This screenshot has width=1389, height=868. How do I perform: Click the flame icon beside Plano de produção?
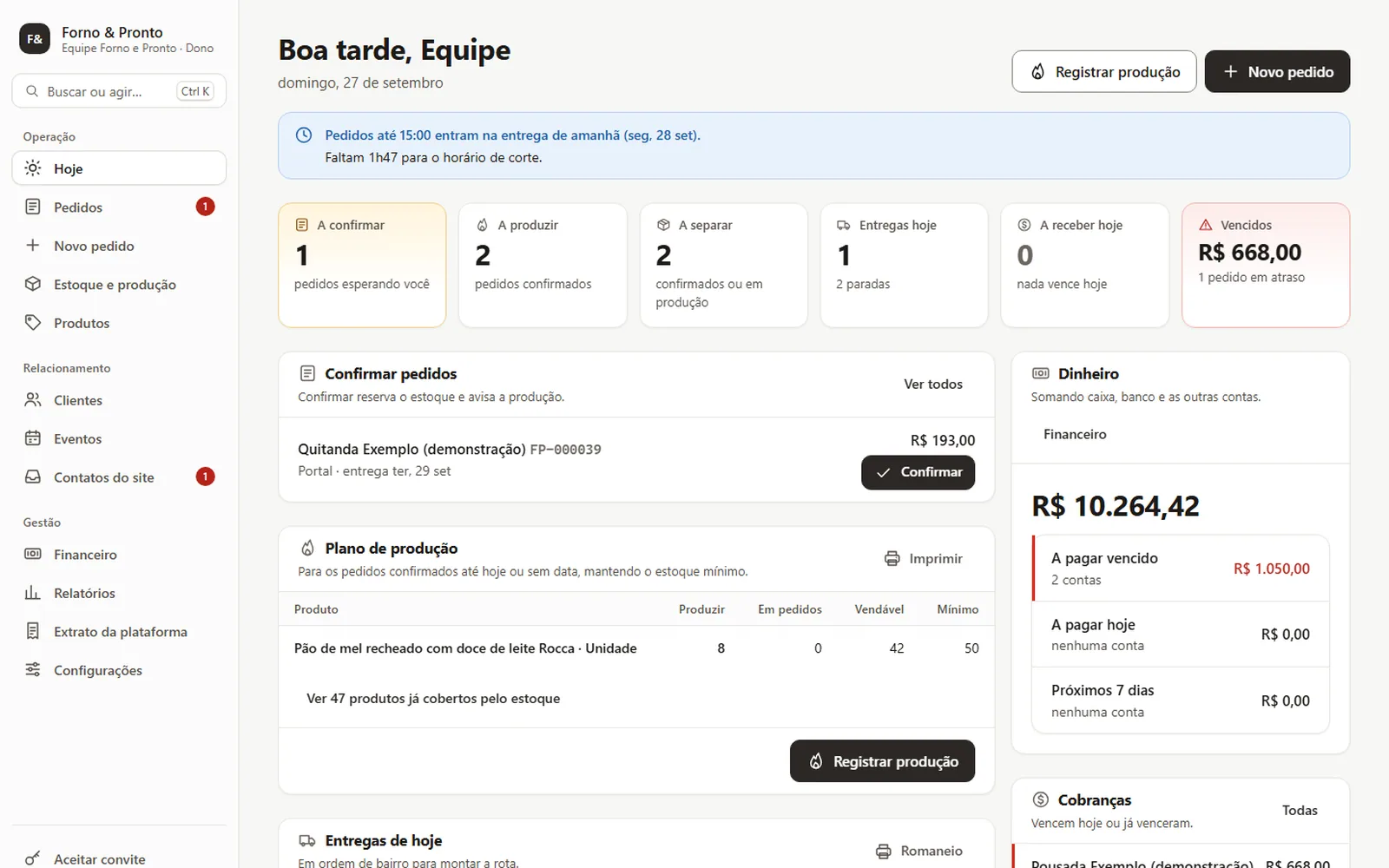click(x=307, y=549)
